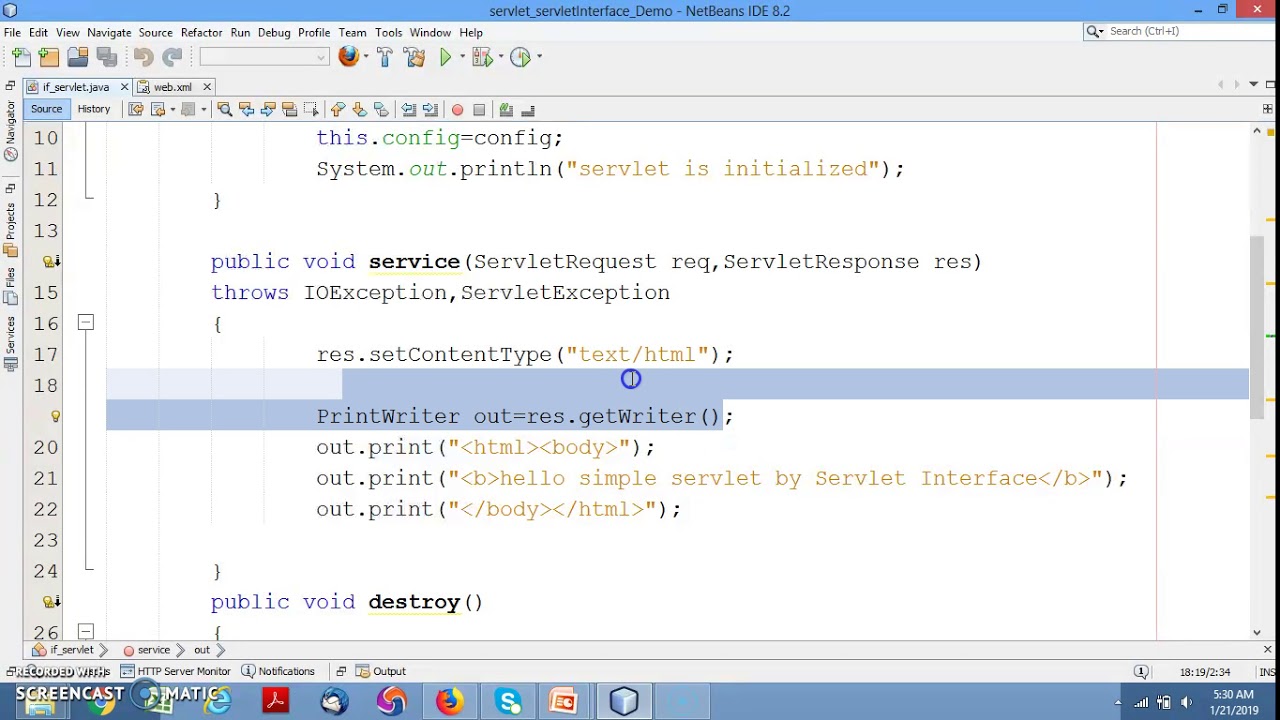Click the Build Project hammer icon
This screenshot has width=1280, height=720.
point(385,57)
